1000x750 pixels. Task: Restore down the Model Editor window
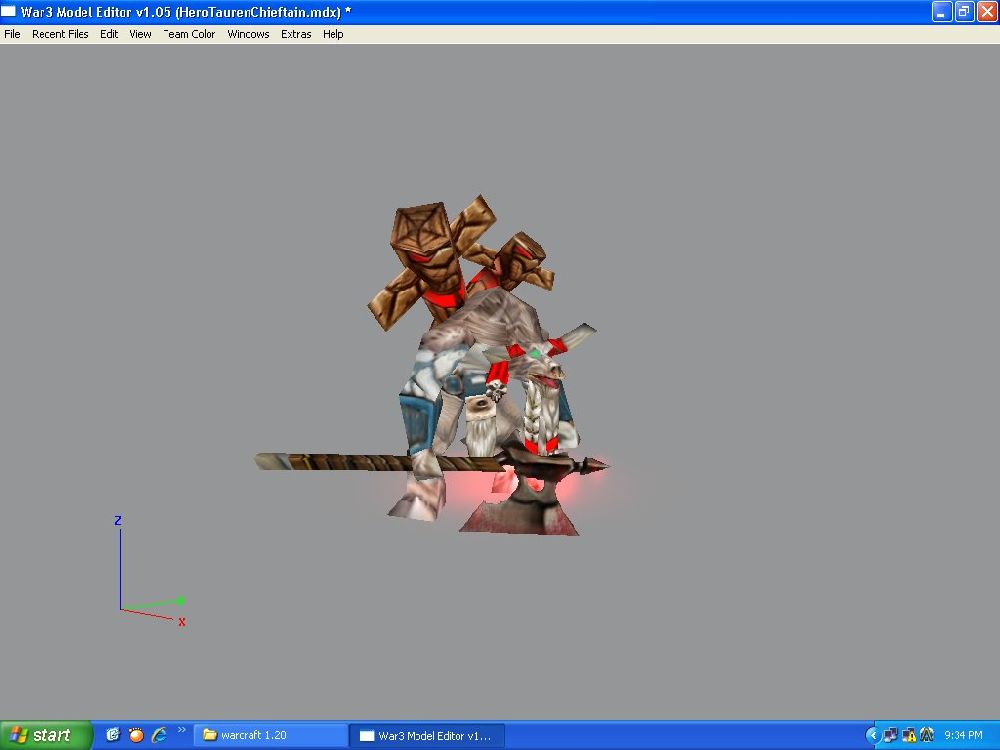(964, 11)
